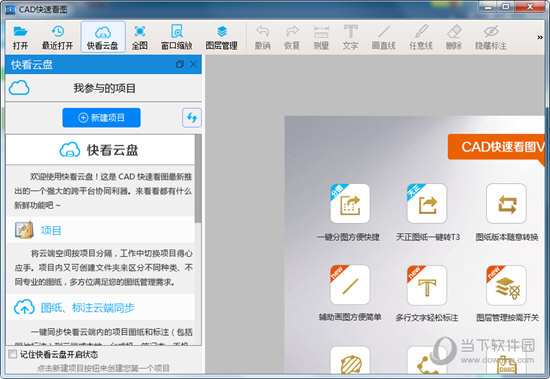The width and height of the screenshot is (550, 379).
Task: Click the refresh sync button
Action: click(192, 118)
